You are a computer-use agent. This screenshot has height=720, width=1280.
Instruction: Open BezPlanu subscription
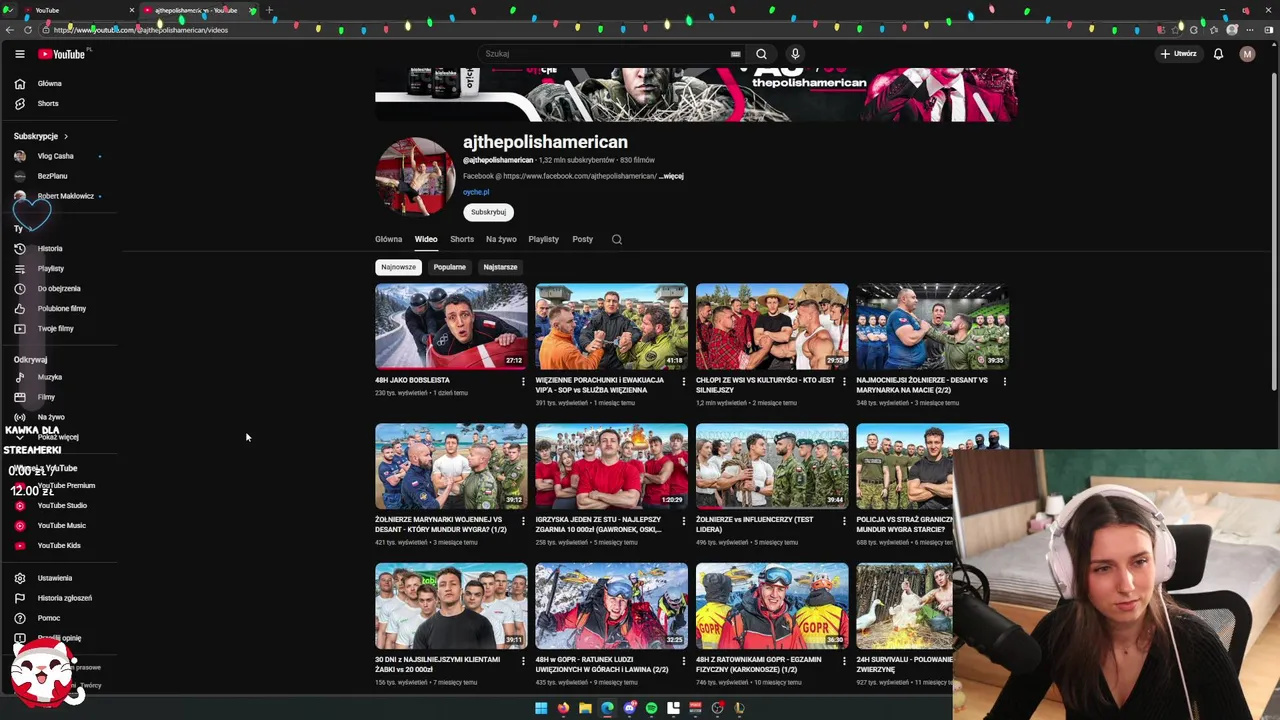coord(52,176)
